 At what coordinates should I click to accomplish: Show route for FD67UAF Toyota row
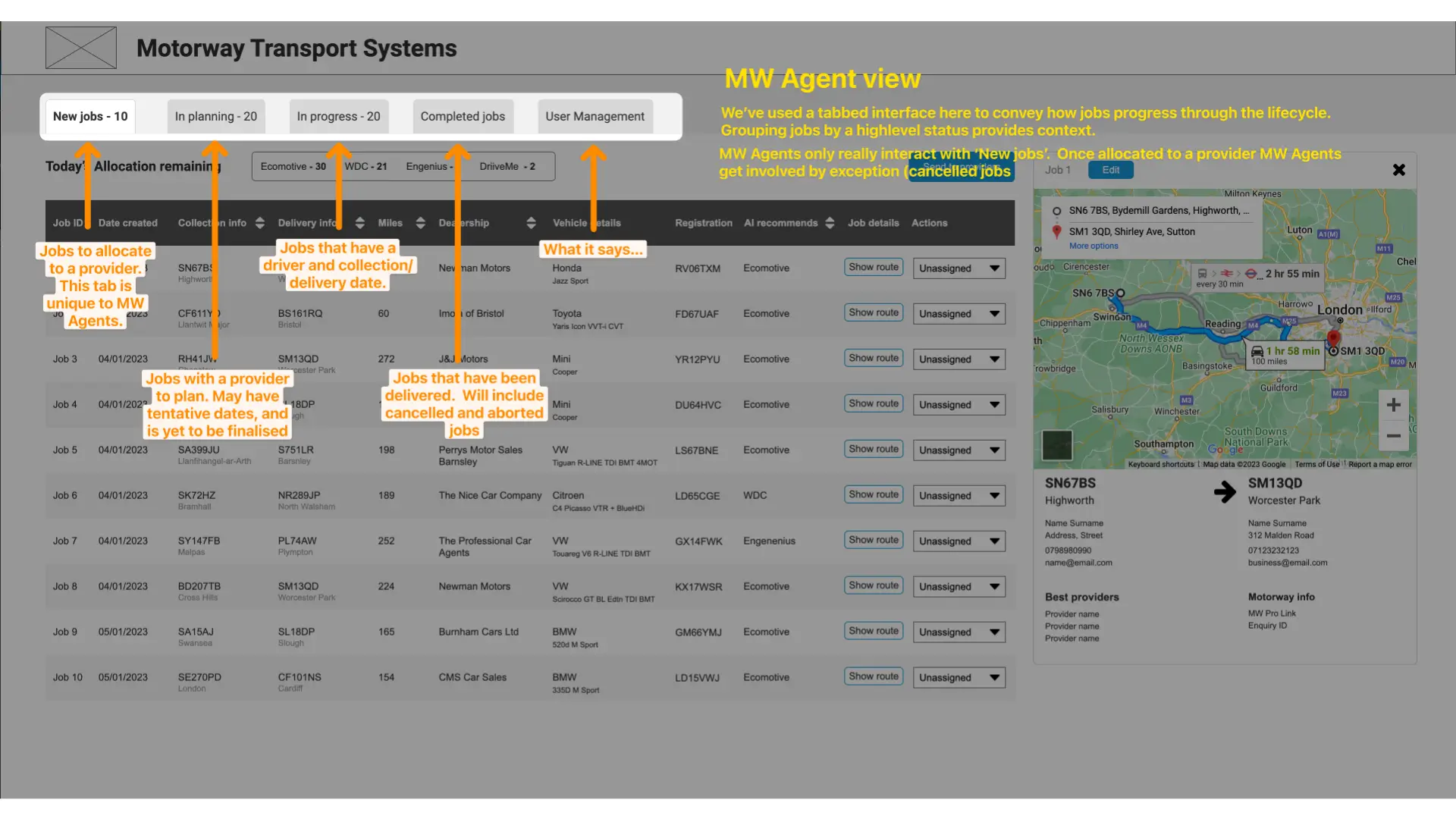[x=874, y=312]
